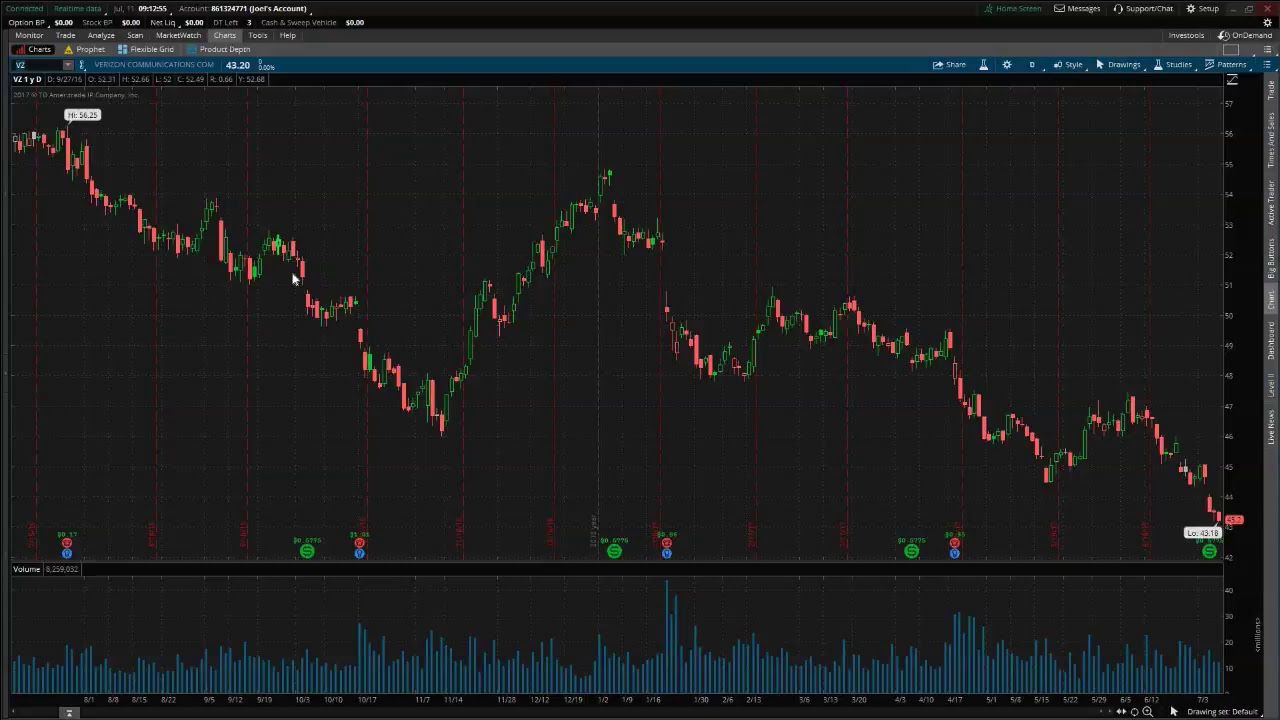Image resolution: width=1280 pixels, height=720 pixels.
Task: Open the Active Trader side panel
Action: (1271, 203)
